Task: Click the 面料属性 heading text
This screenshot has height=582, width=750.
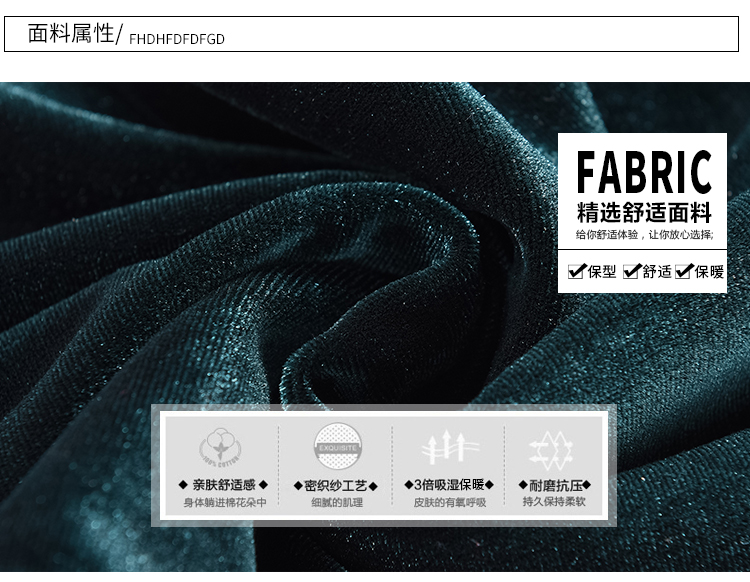Action: tap(71, 33)
